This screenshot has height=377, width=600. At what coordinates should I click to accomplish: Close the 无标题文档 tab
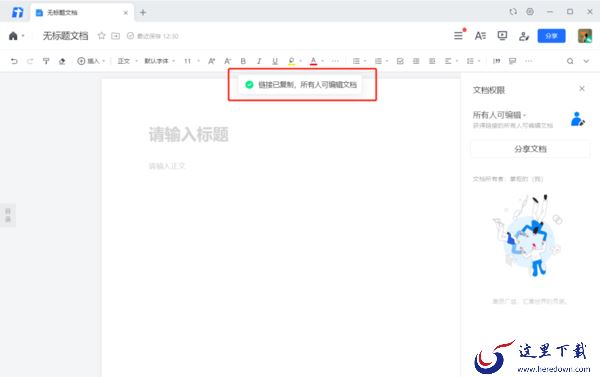tap(126, 13)
